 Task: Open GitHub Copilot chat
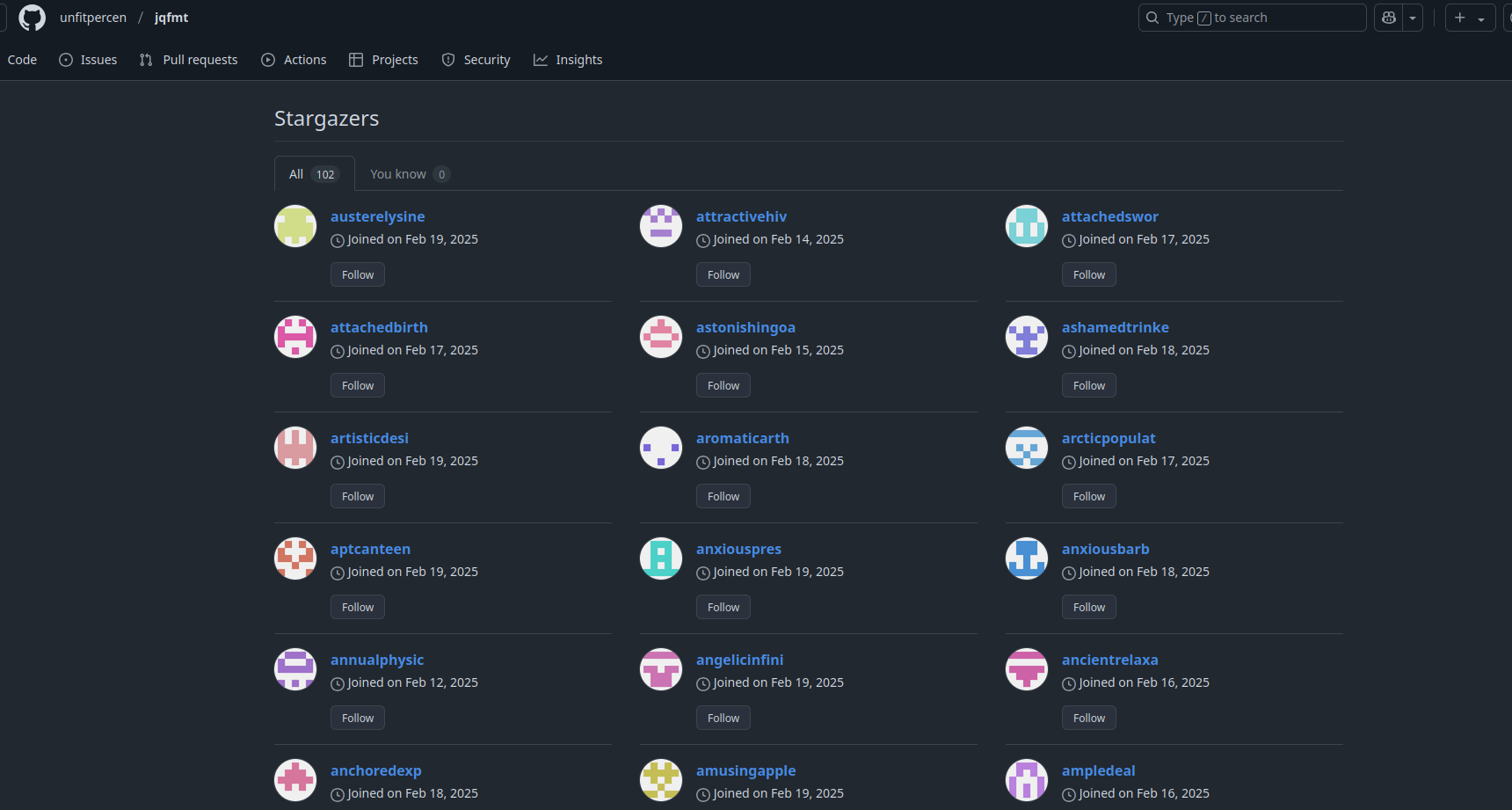coord(1387,17)
